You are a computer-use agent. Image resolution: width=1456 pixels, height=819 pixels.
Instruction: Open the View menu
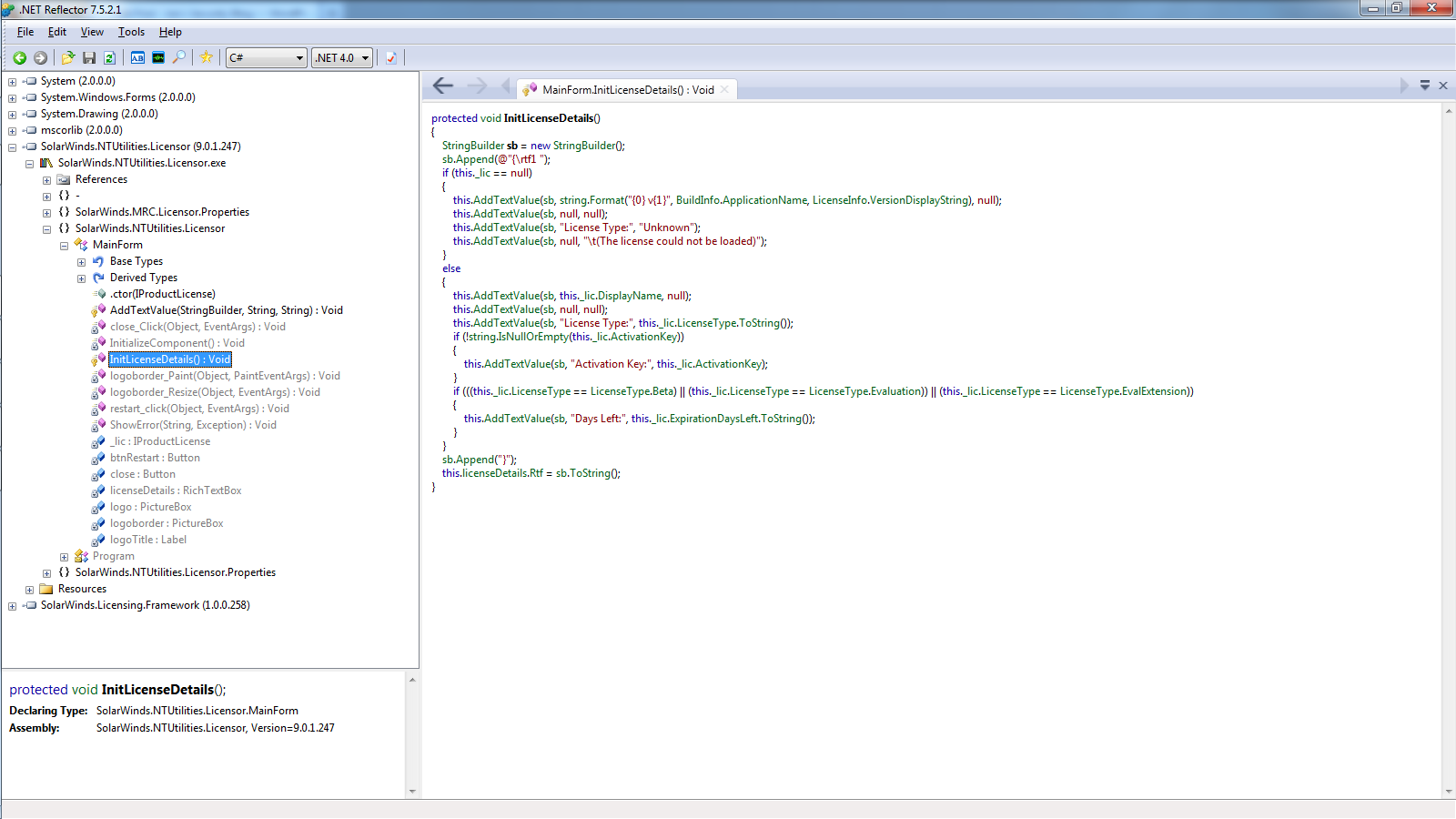tap(92, 32)
